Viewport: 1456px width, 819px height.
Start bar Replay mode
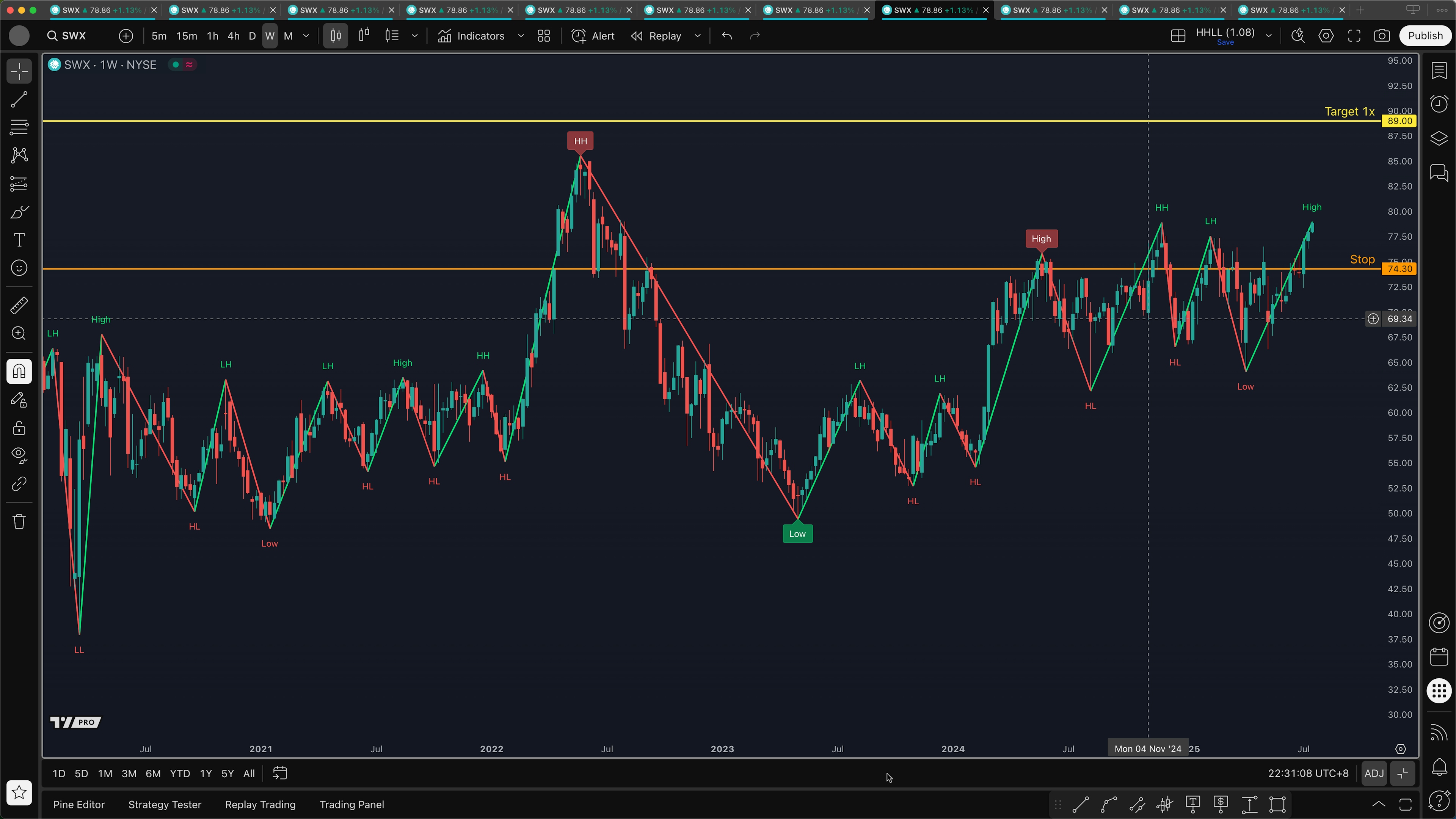tap(657, 36)
